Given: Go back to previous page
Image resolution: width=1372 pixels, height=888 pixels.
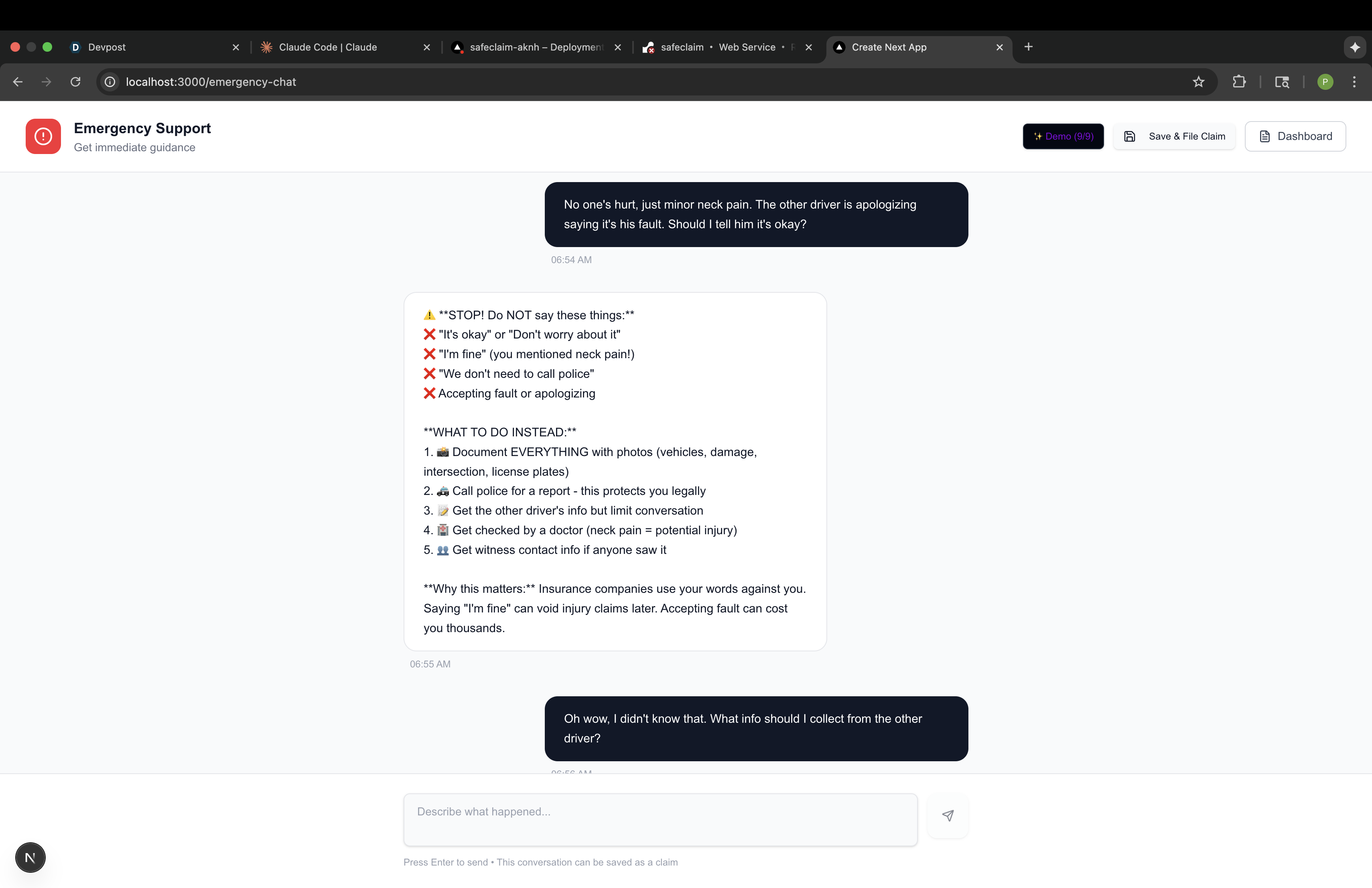Looking at the screenshot, I should pyautogui.click(x=18, y=82).
